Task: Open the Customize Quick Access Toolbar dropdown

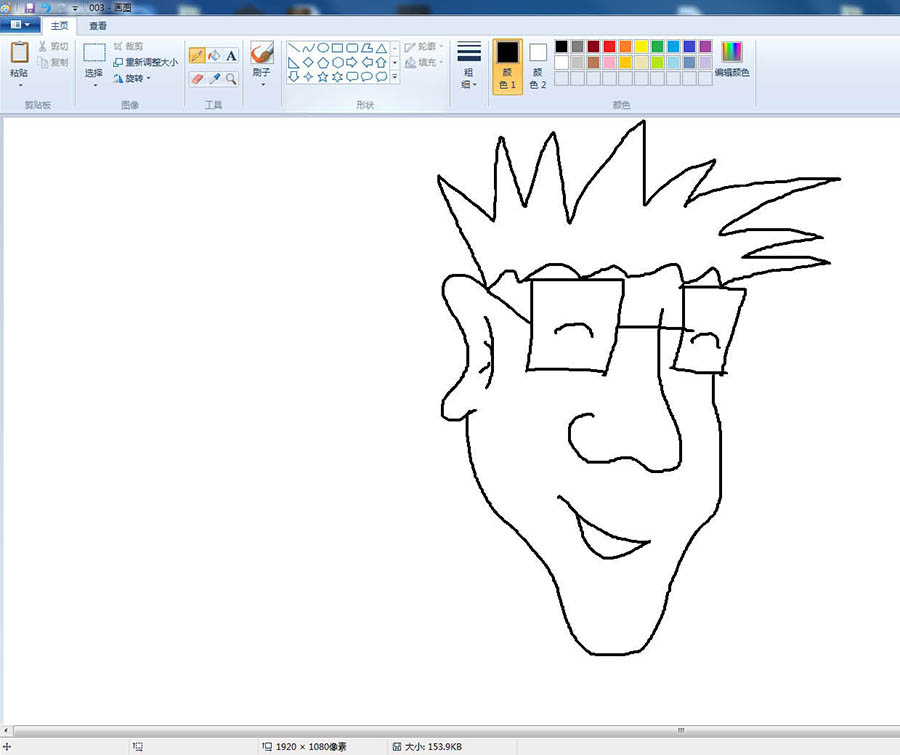Action: [x=75, y=8]
